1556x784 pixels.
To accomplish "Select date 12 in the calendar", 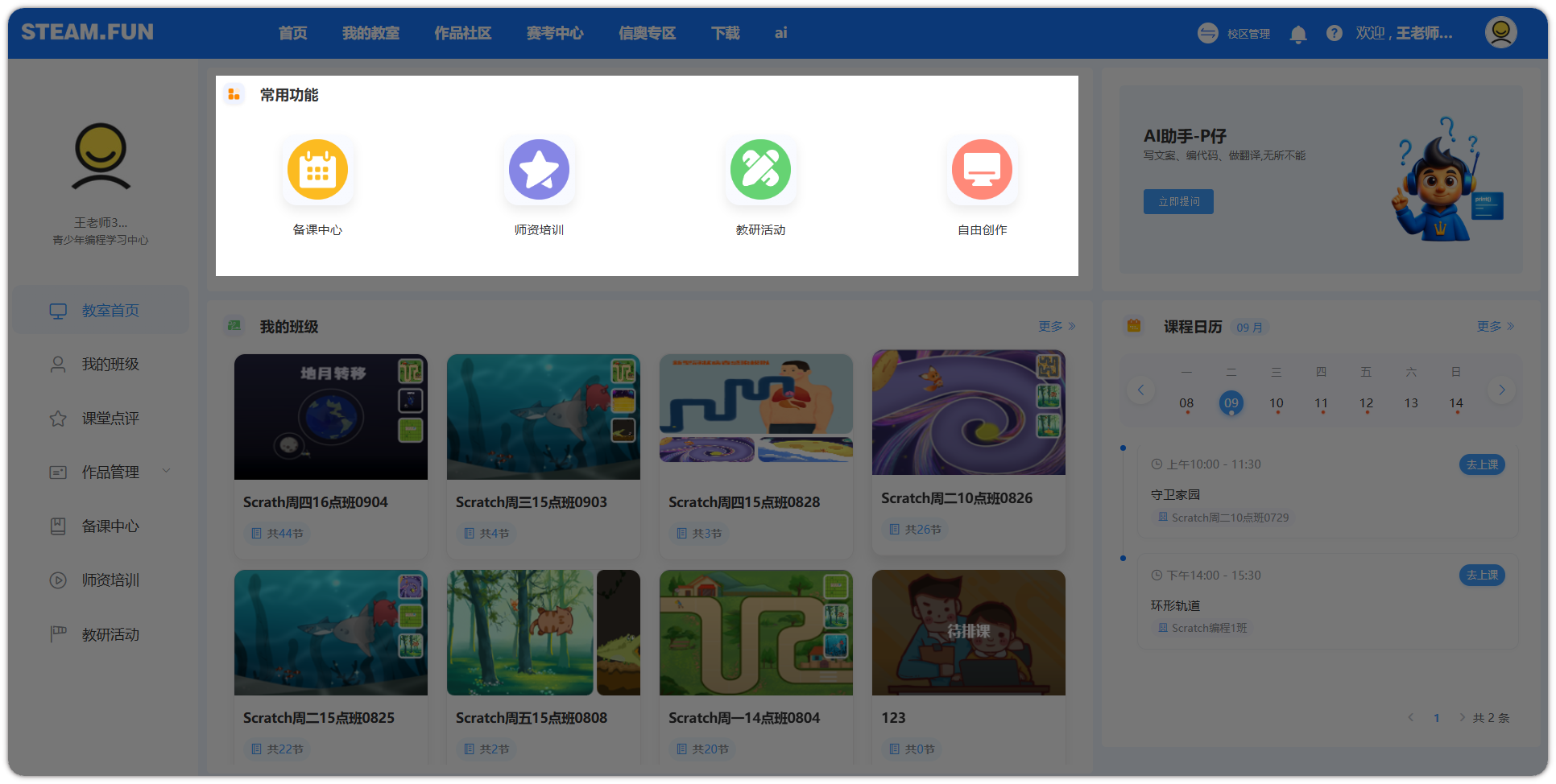I will (x=1366, y=403).
